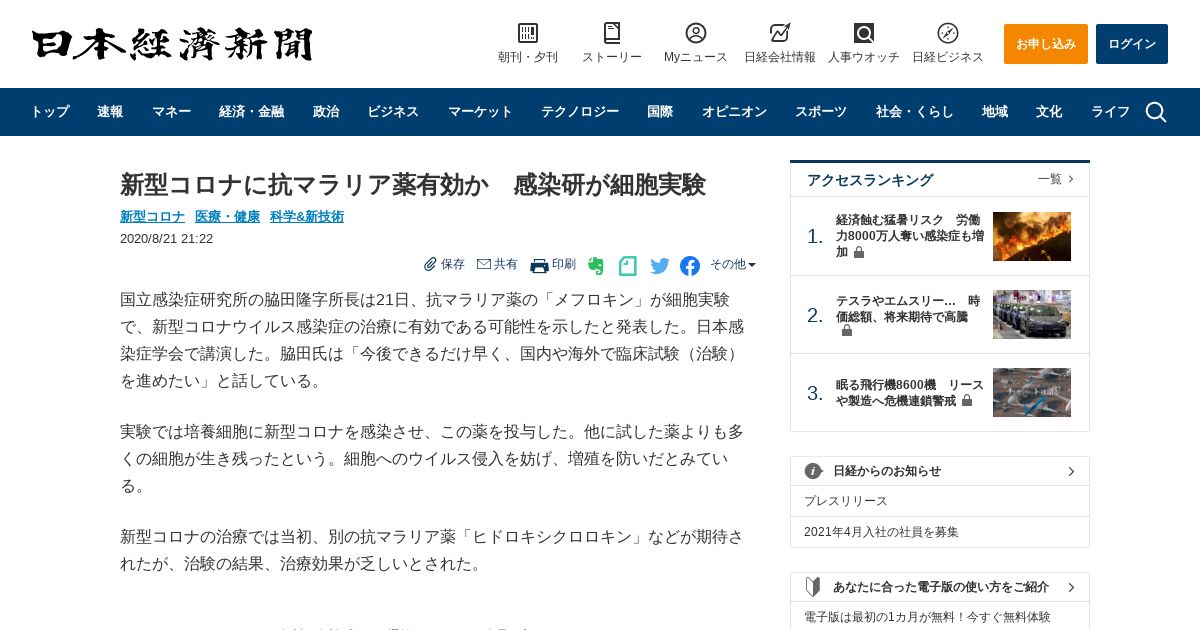Click the date 2020/8/21 21:22
Viewport: 1200px width, 630px height.
(x=166, y=239)
